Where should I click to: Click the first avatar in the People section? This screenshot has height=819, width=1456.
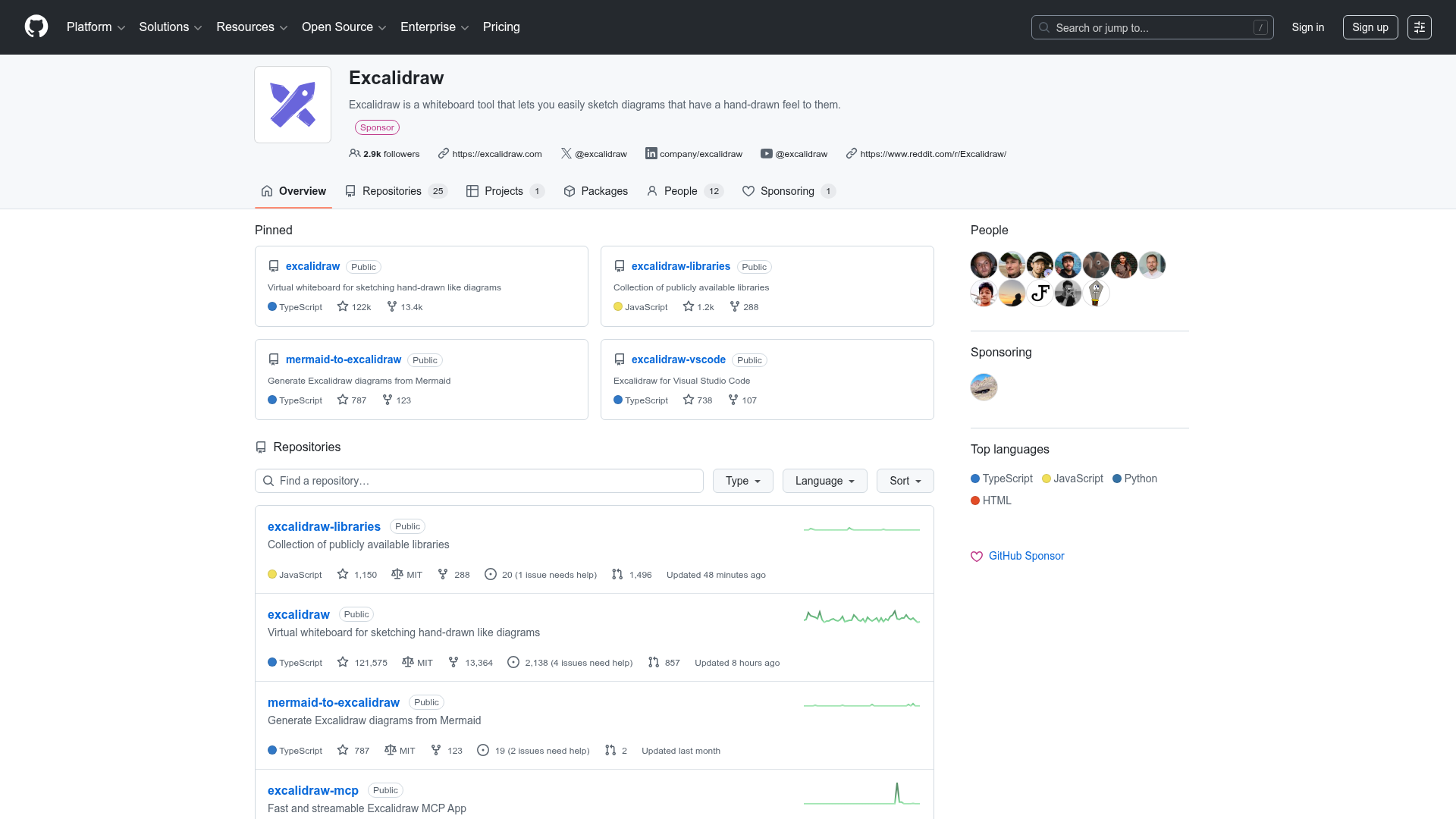pyautogui.click(x=984, y=265)
